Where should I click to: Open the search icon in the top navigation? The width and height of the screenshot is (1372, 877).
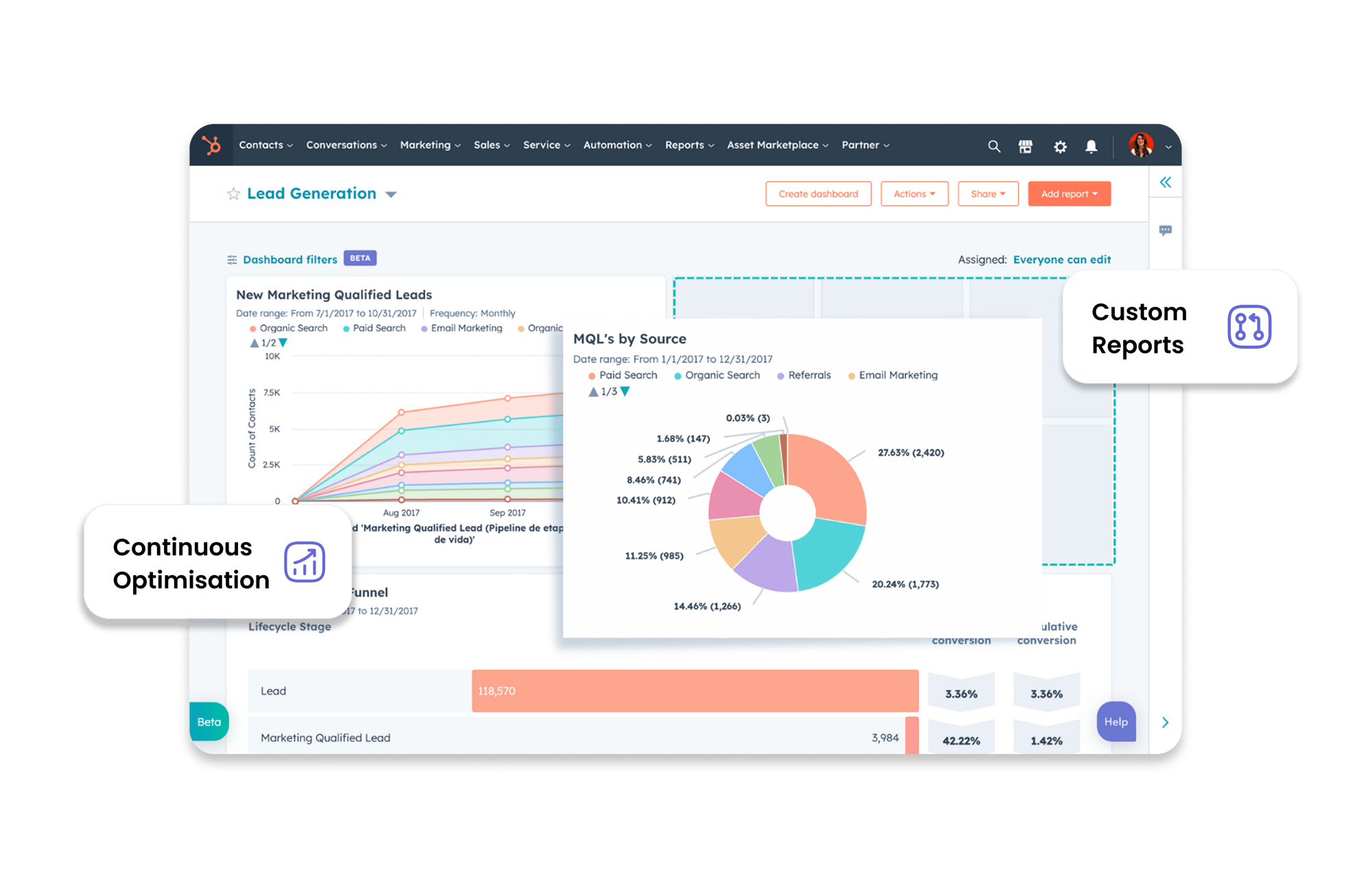[994, 146]
